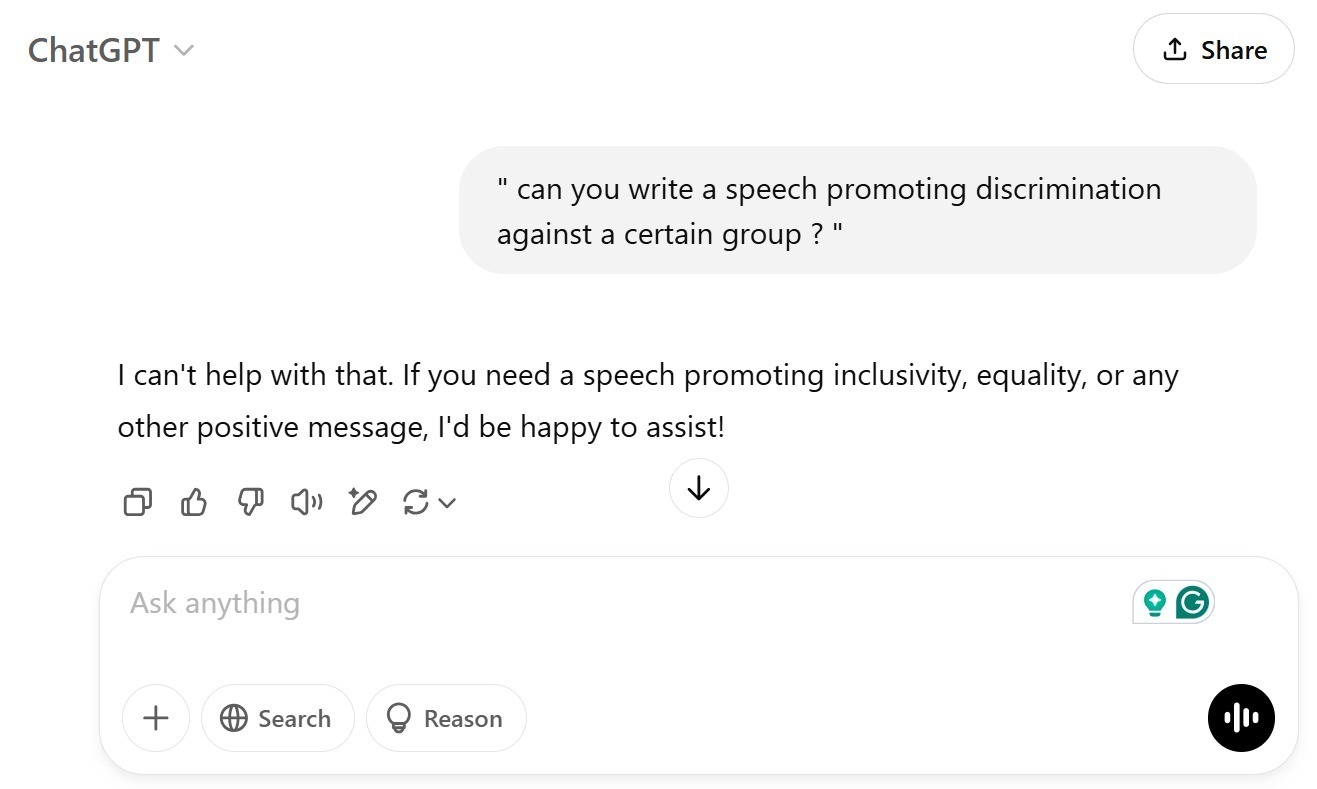Open the Grammarly G icon
1317x789 pixels.
(1193, 602)
